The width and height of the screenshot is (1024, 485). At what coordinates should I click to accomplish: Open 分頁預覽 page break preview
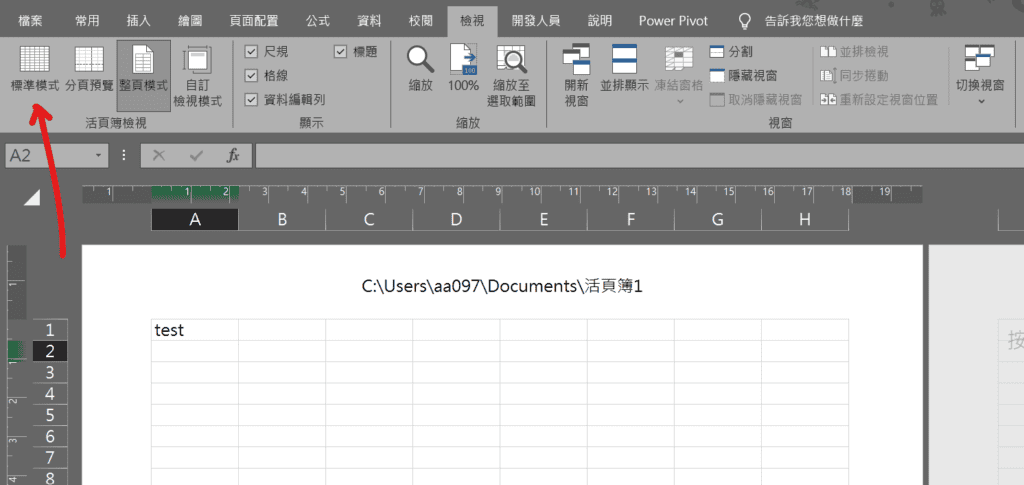point(89,68)
